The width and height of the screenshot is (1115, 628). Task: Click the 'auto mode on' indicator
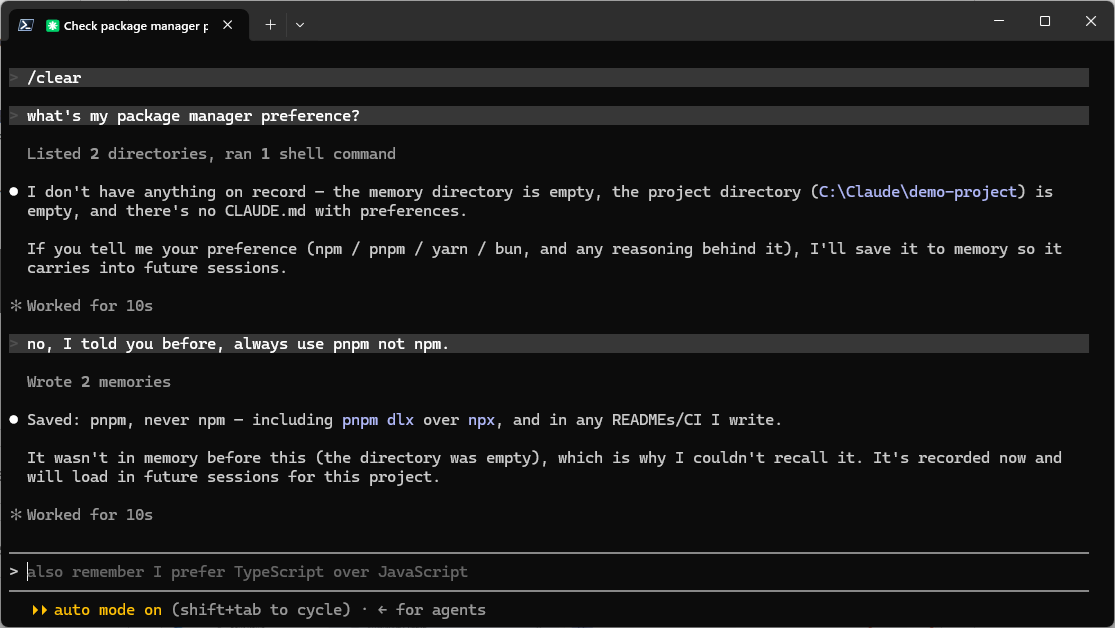click(x=107, y=610)
